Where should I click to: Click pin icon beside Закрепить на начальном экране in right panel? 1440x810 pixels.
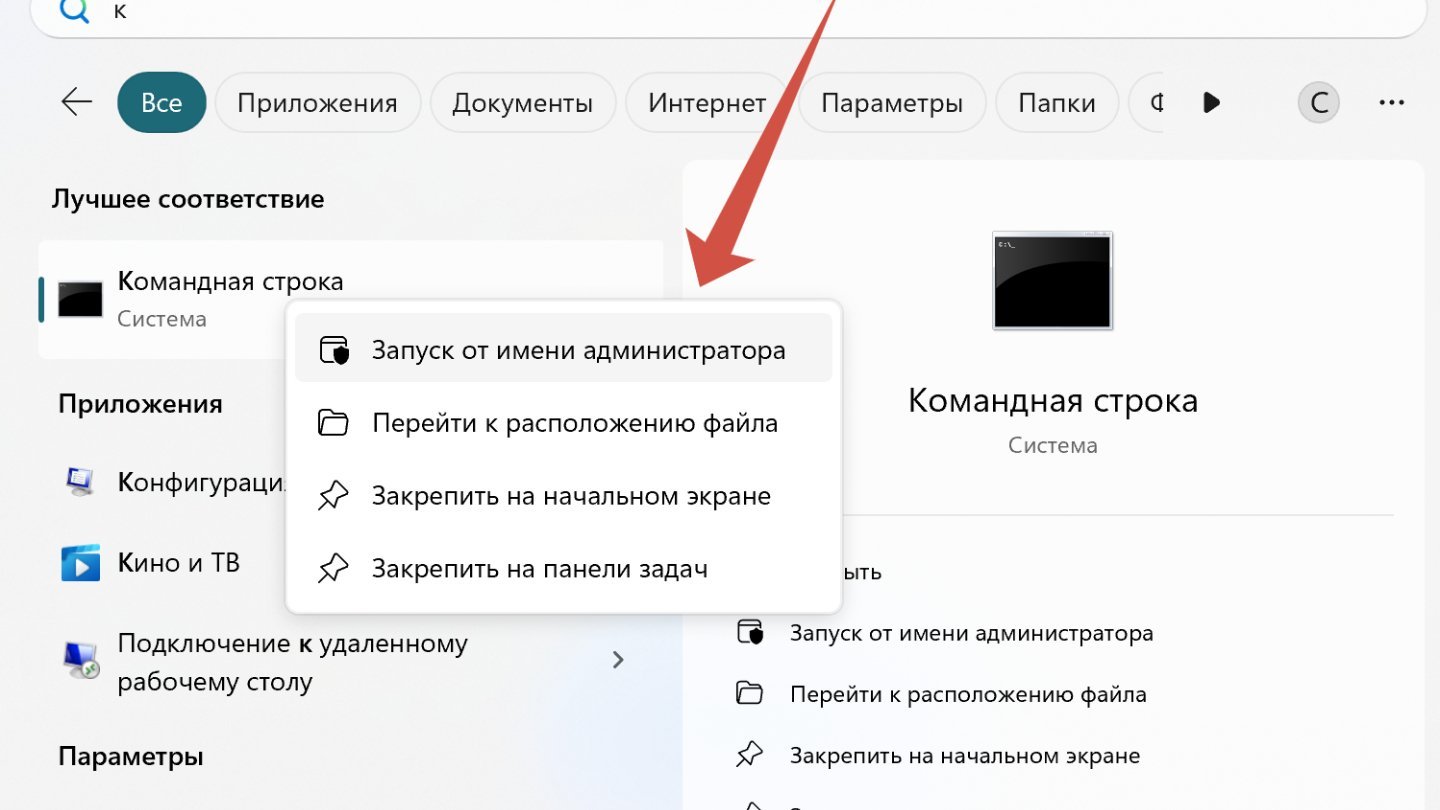[x=750, y=756]
